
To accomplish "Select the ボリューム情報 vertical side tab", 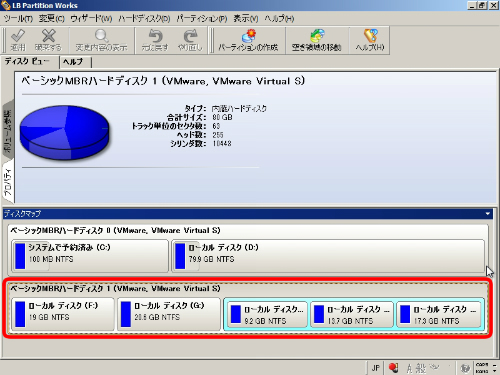I will [8, 130].
